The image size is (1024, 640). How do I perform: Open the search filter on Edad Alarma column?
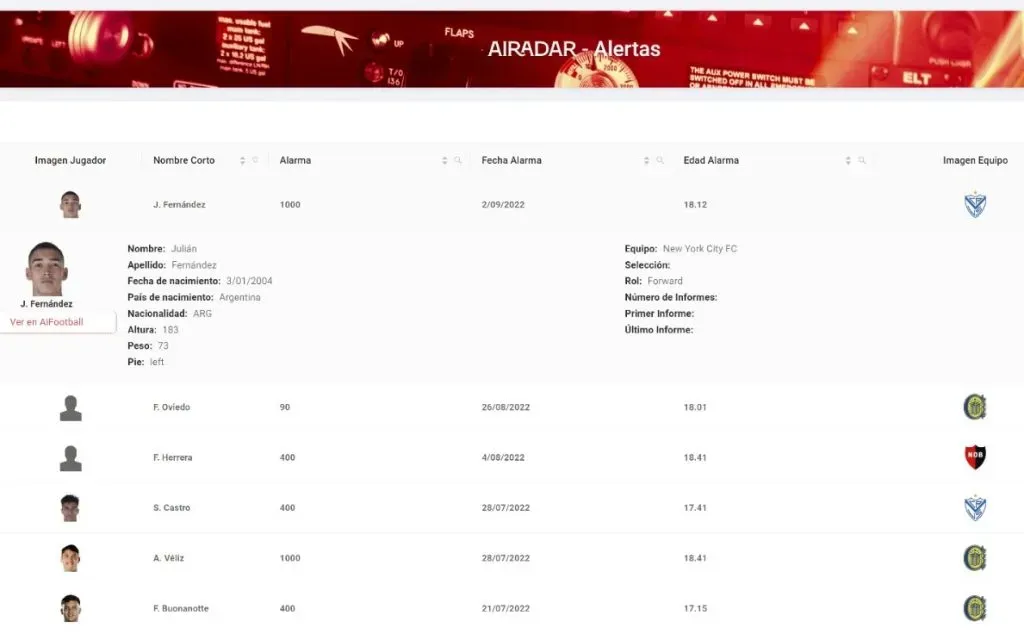pos(861,160)
